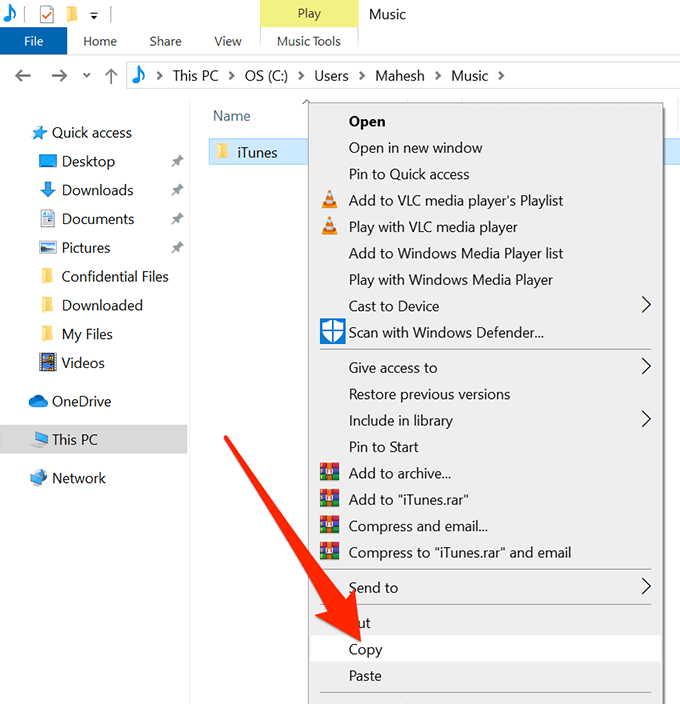Click the iTunes folder icon
680x704 pixels.
223,151
